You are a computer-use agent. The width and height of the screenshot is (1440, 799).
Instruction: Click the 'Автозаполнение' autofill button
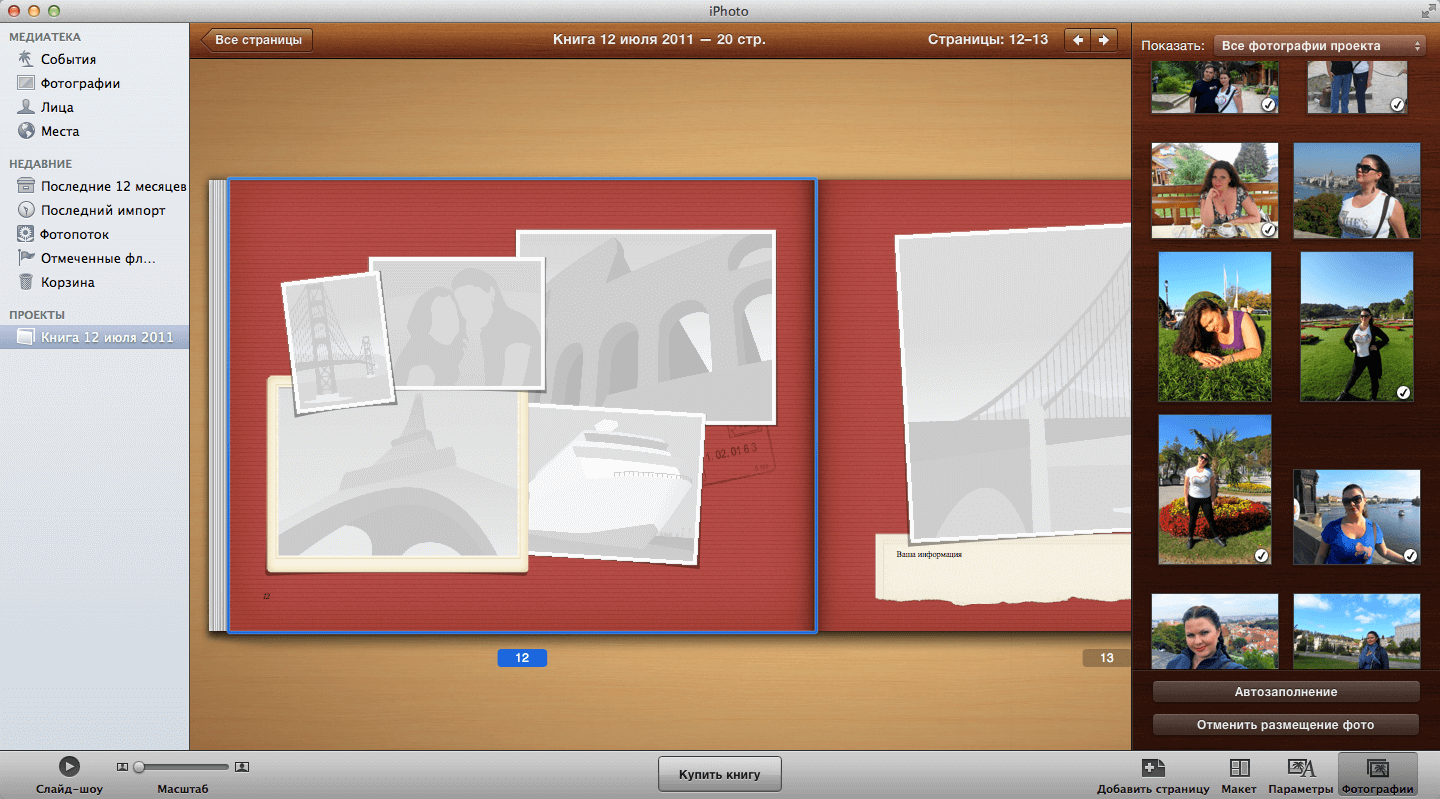(1285, 692)
